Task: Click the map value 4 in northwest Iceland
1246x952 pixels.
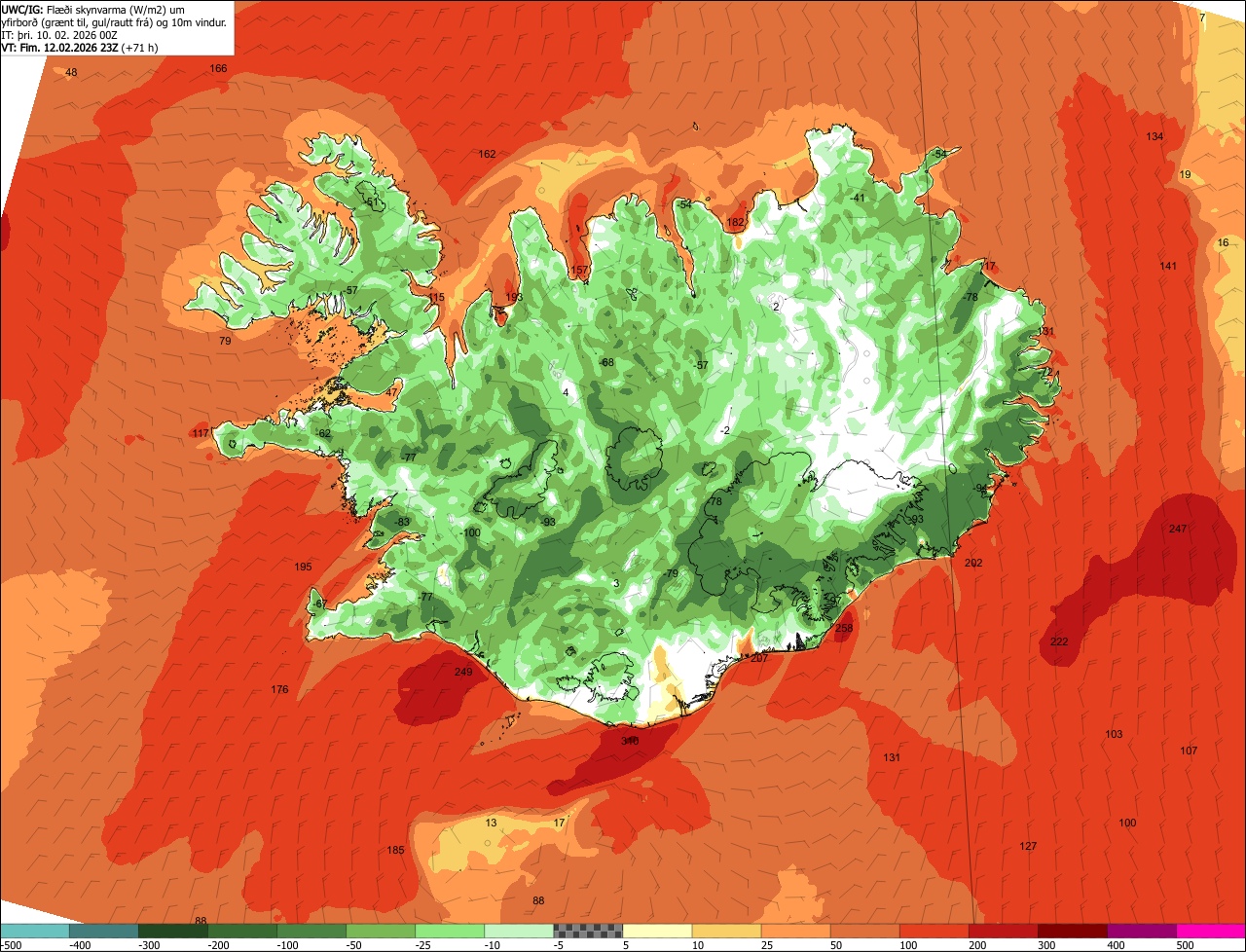Action: 566,392
